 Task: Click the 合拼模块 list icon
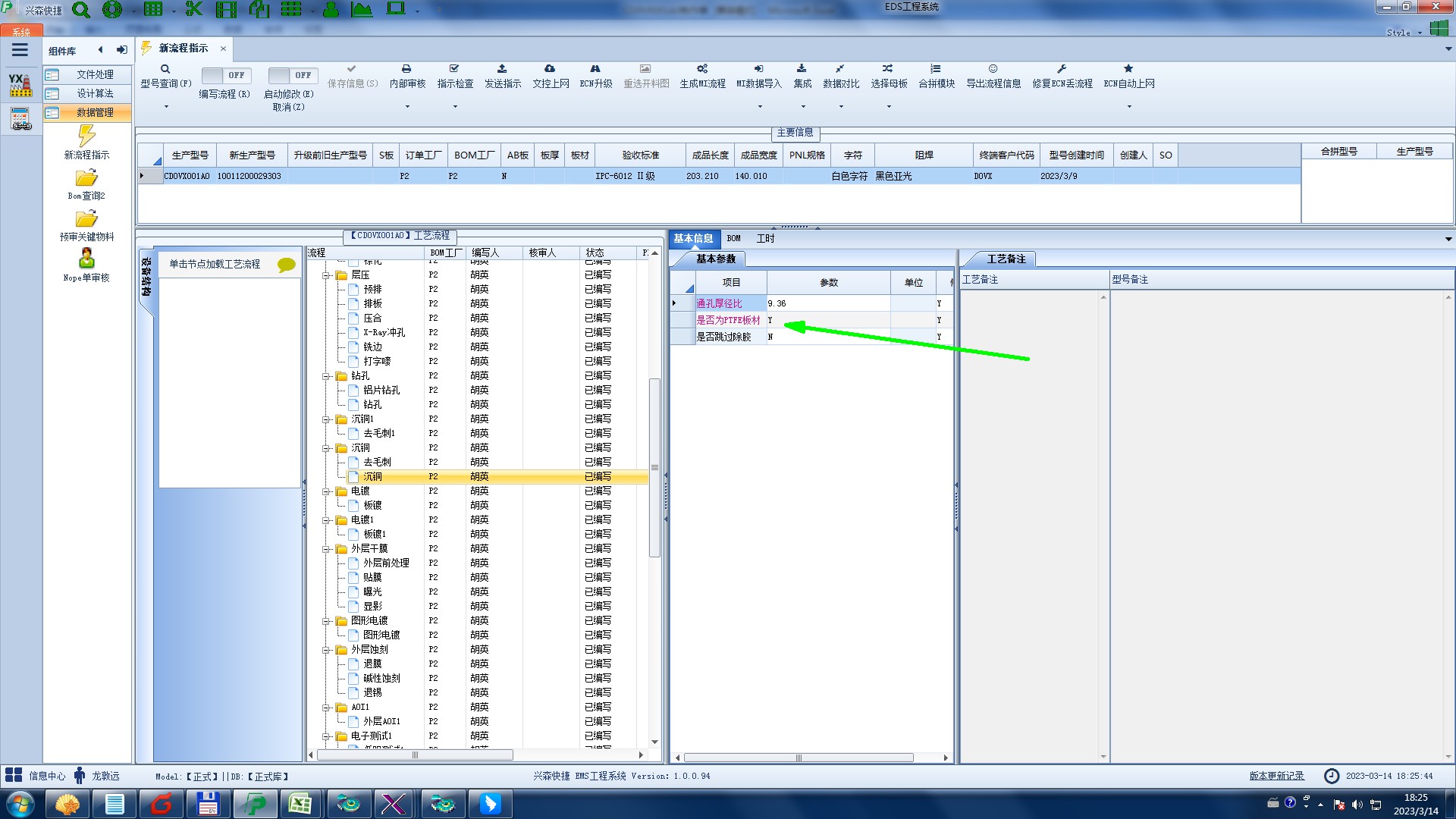point(936,69)
